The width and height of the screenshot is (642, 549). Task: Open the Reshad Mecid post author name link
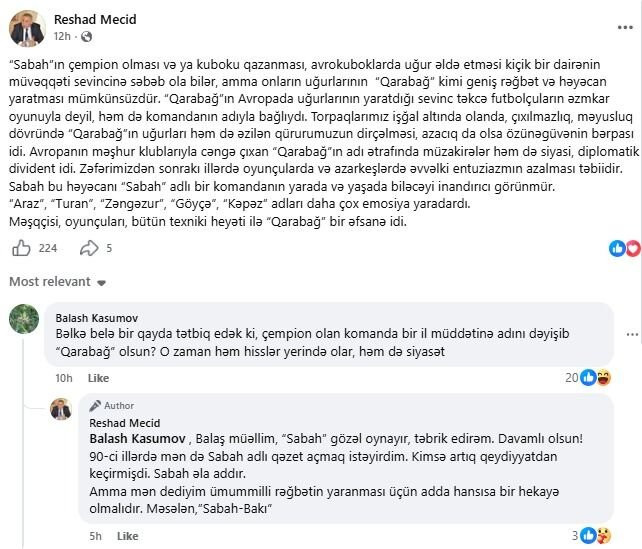click(96, 19)
